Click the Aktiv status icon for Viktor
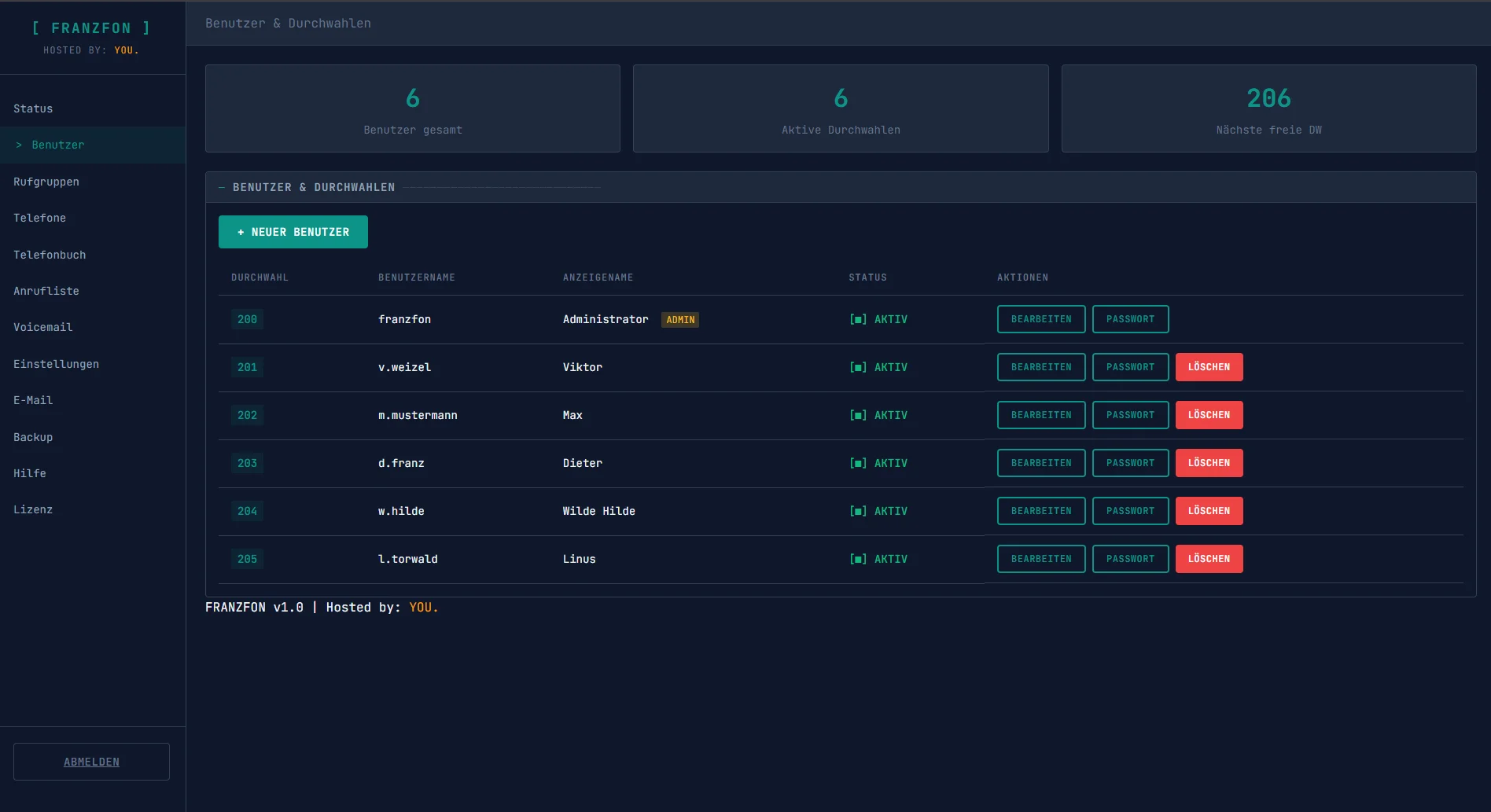 [858, 367]
